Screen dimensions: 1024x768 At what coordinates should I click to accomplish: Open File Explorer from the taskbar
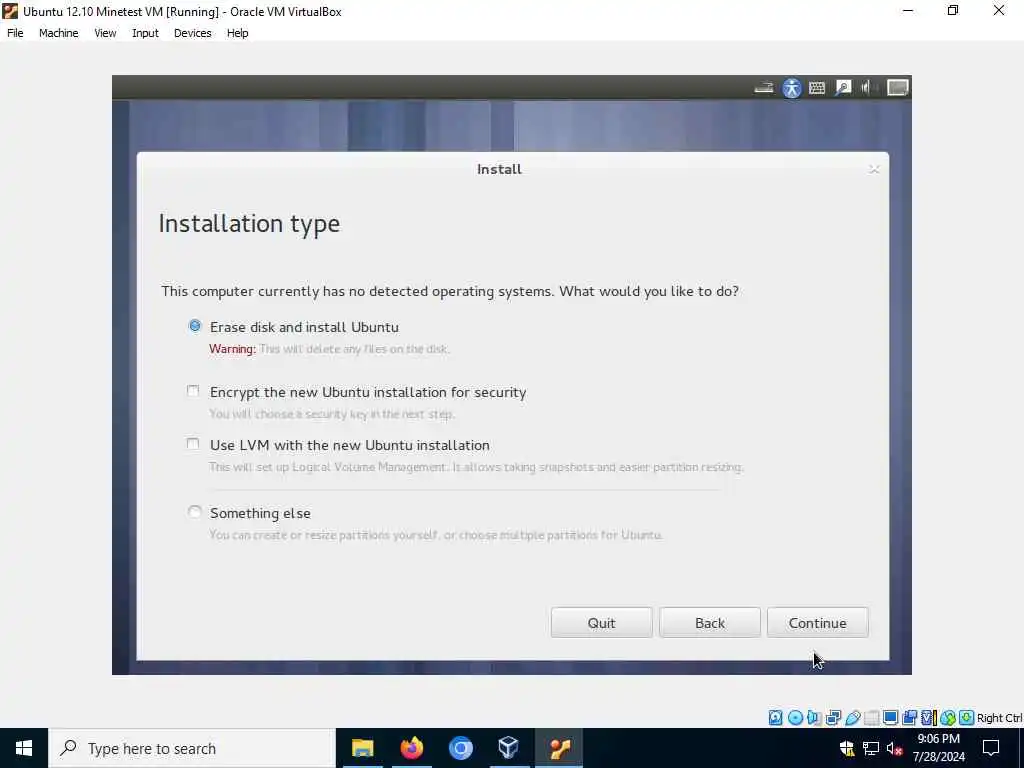point(362,748)
